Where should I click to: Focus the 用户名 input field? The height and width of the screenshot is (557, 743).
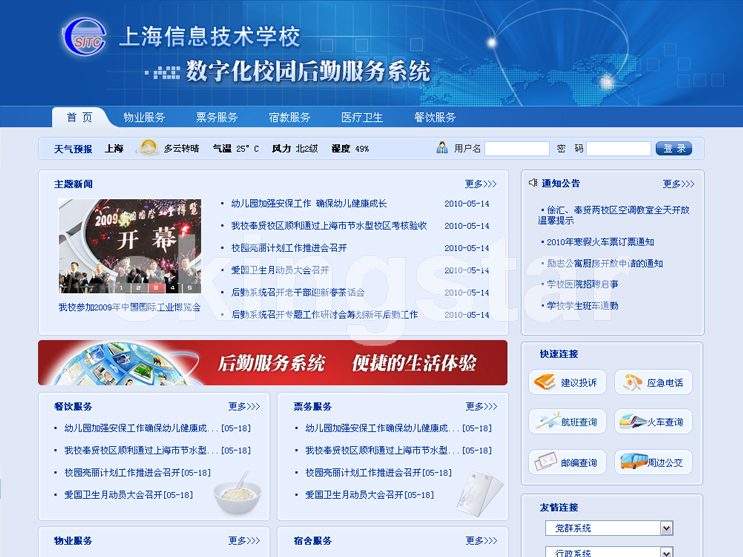point(516,149)
